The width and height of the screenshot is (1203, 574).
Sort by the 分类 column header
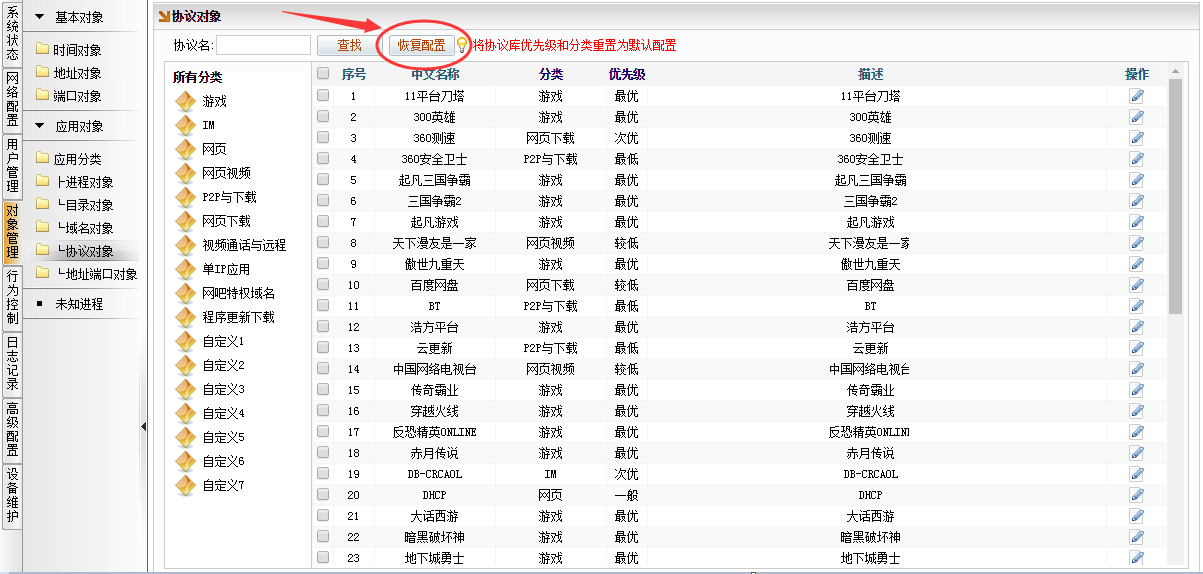[x=551, y=74]
